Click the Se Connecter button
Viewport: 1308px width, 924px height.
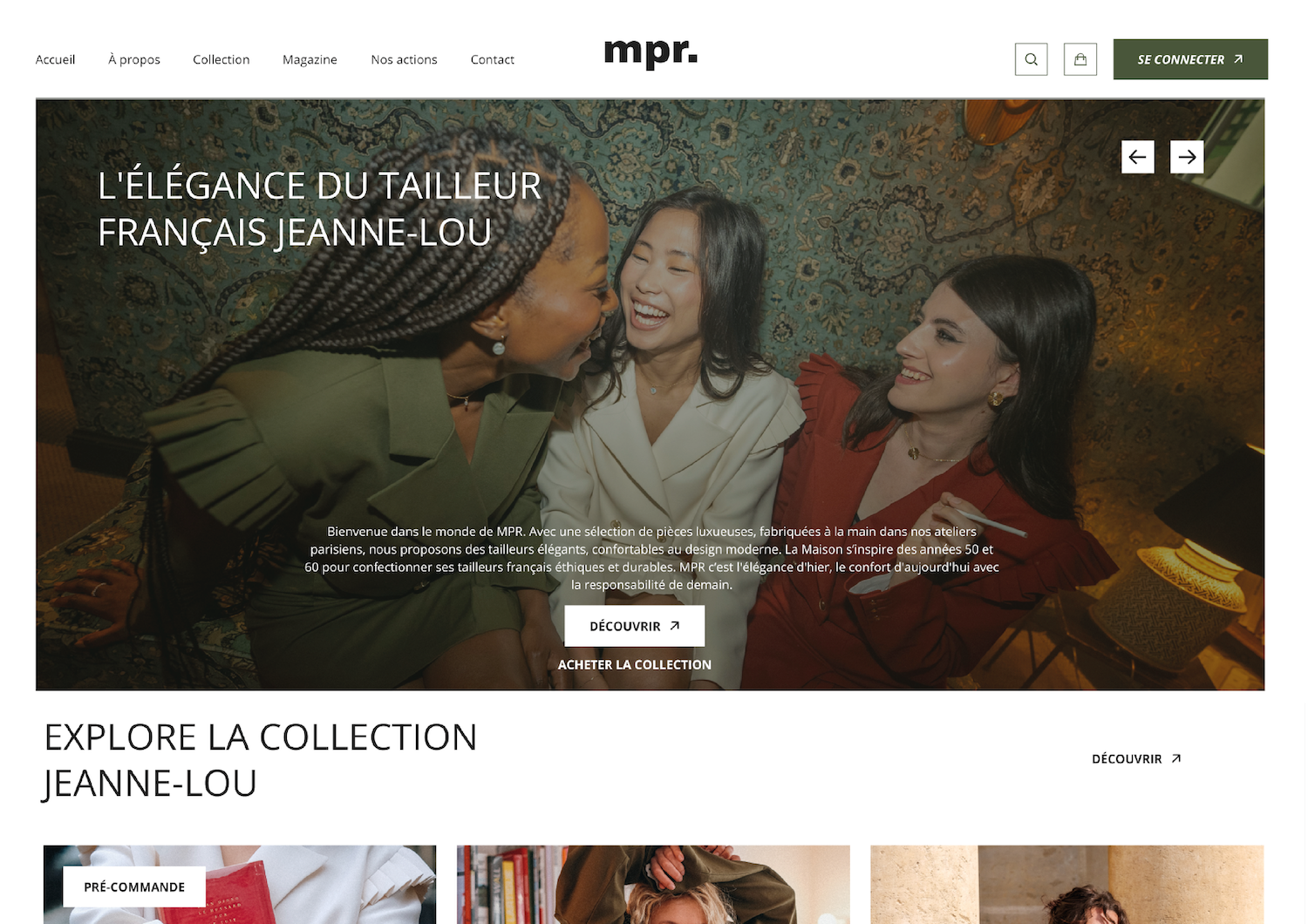[x=1190, y=59]
